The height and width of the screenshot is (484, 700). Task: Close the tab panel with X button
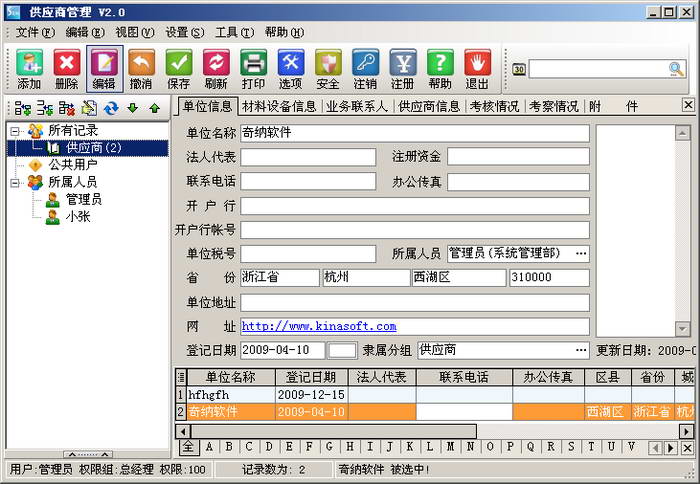(x=688, y=105)
